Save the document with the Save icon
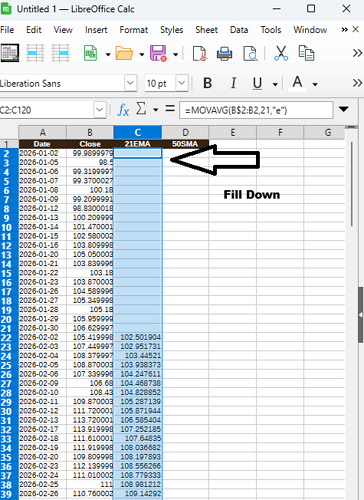 (x=158, y=53)
